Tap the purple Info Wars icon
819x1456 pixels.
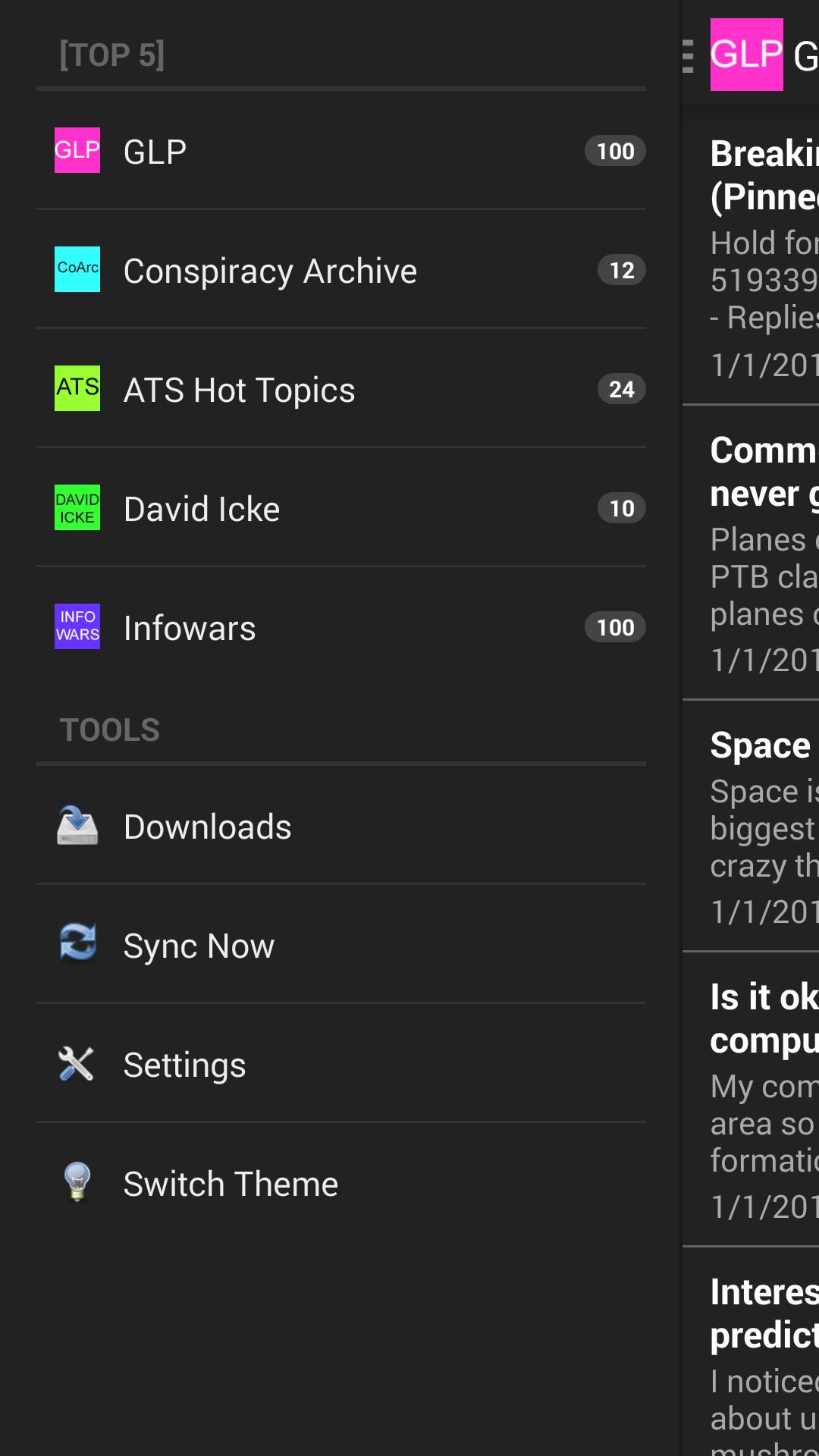pyautogui.click(x=77, y=626)
